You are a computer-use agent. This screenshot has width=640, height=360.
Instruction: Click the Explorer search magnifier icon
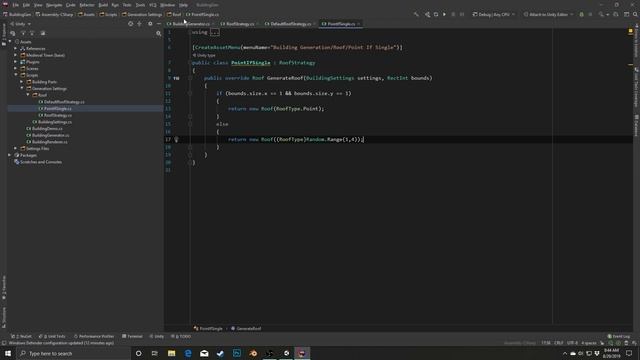159,33
